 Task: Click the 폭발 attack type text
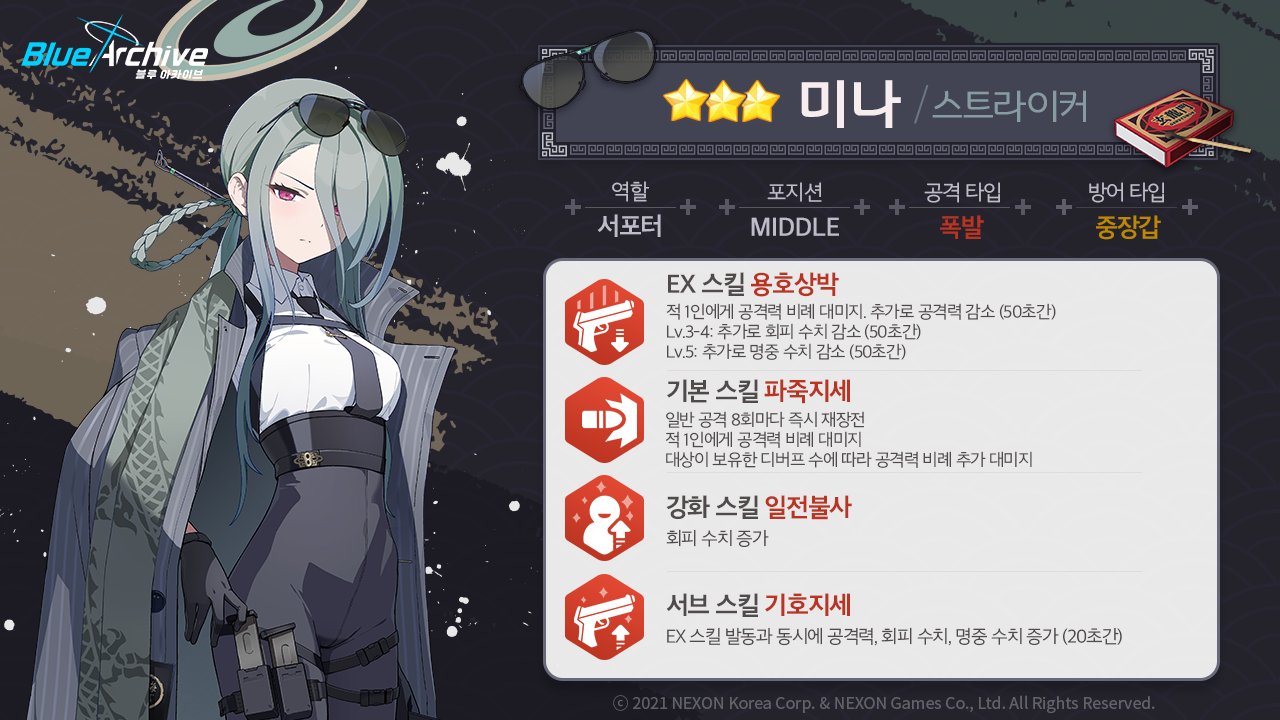pos(961,227)
